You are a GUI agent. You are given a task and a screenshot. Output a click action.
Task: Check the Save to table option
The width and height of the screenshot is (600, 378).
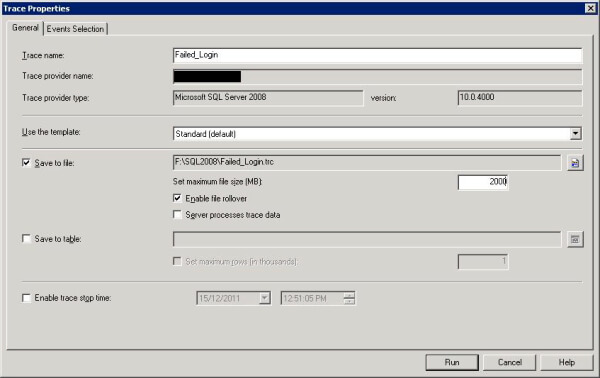coord(26,239)
